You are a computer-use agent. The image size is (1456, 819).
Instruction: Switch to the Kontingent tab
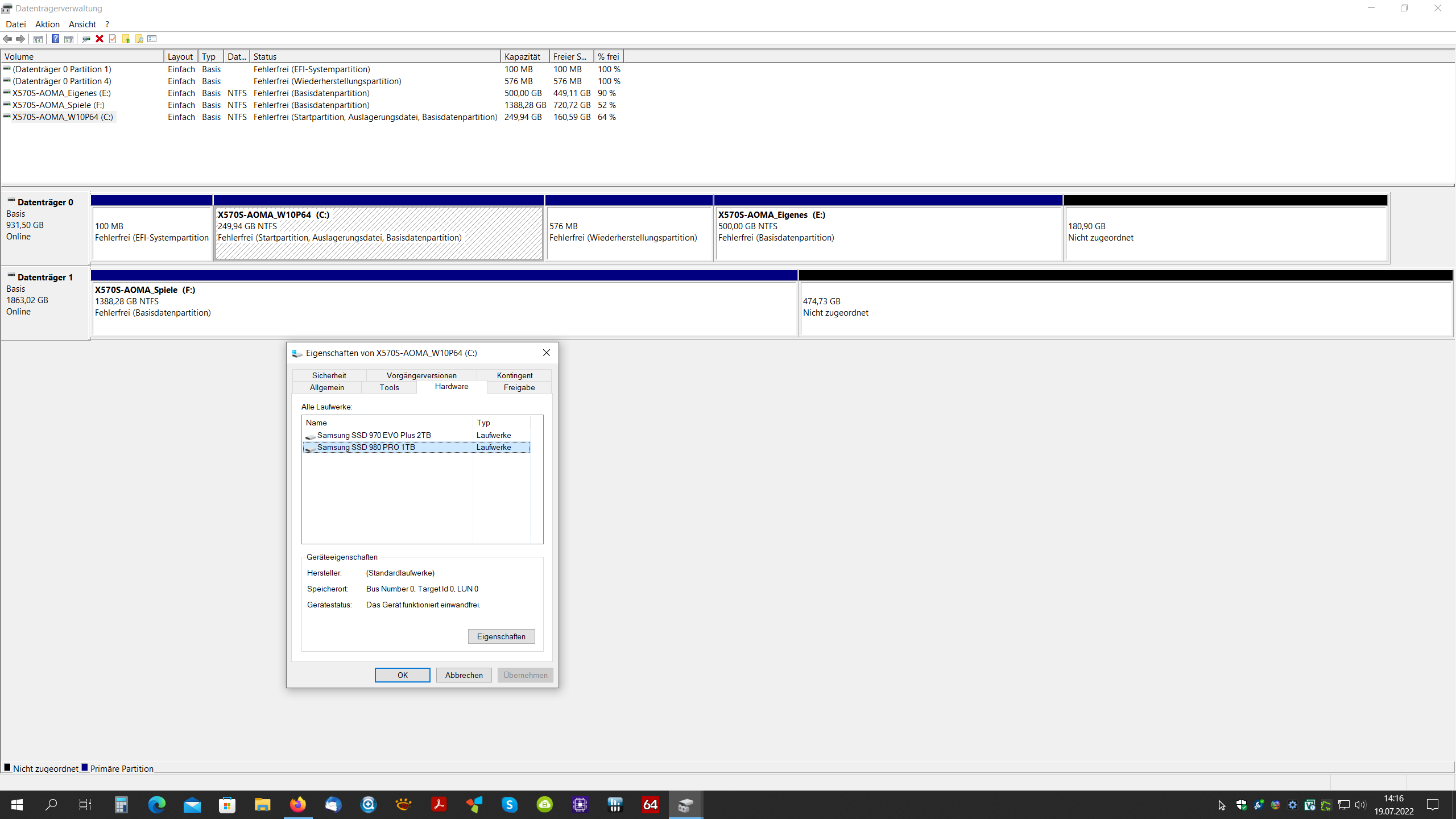[514, 375]
